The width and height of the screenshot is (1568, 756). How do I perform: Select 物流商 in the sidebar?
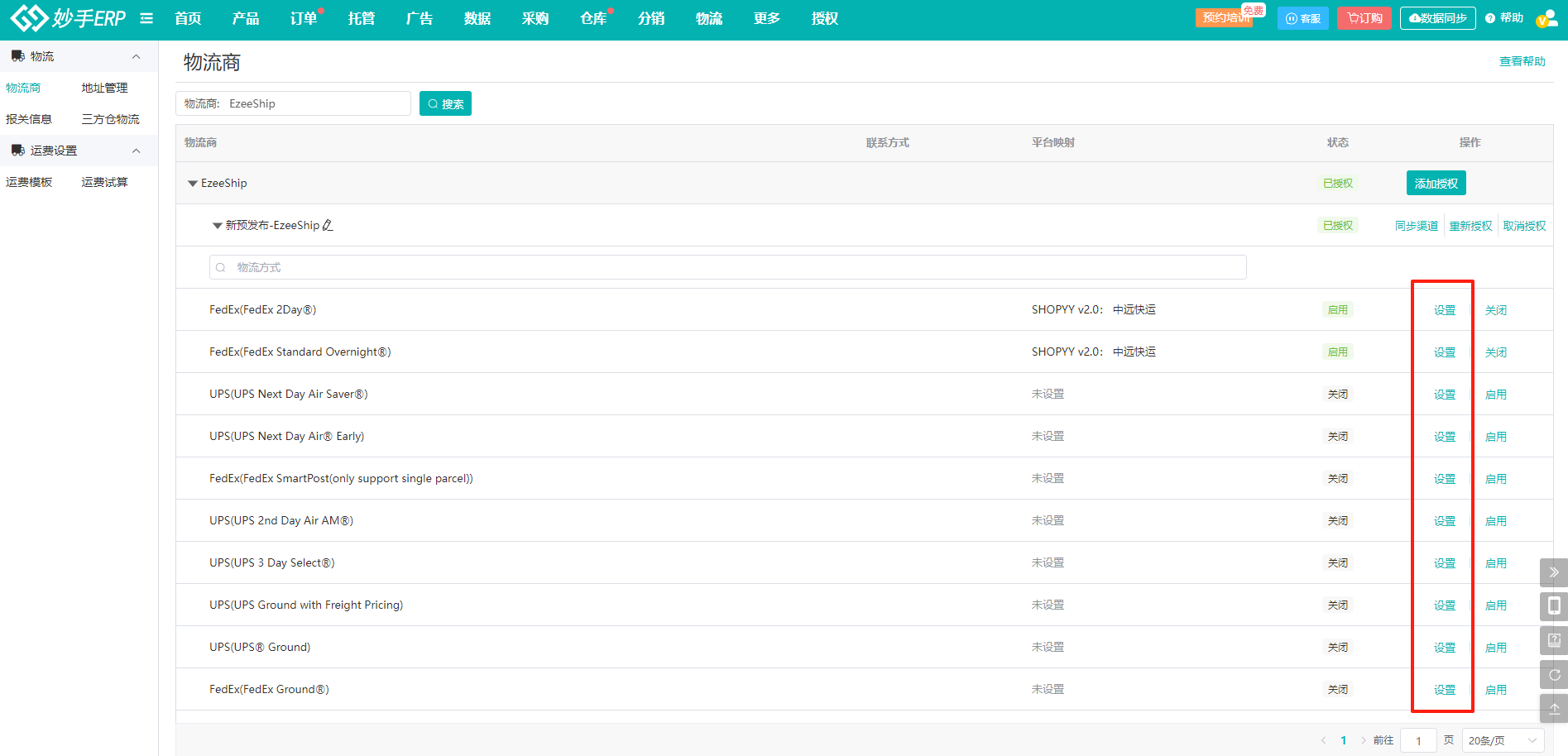(23, 88)
